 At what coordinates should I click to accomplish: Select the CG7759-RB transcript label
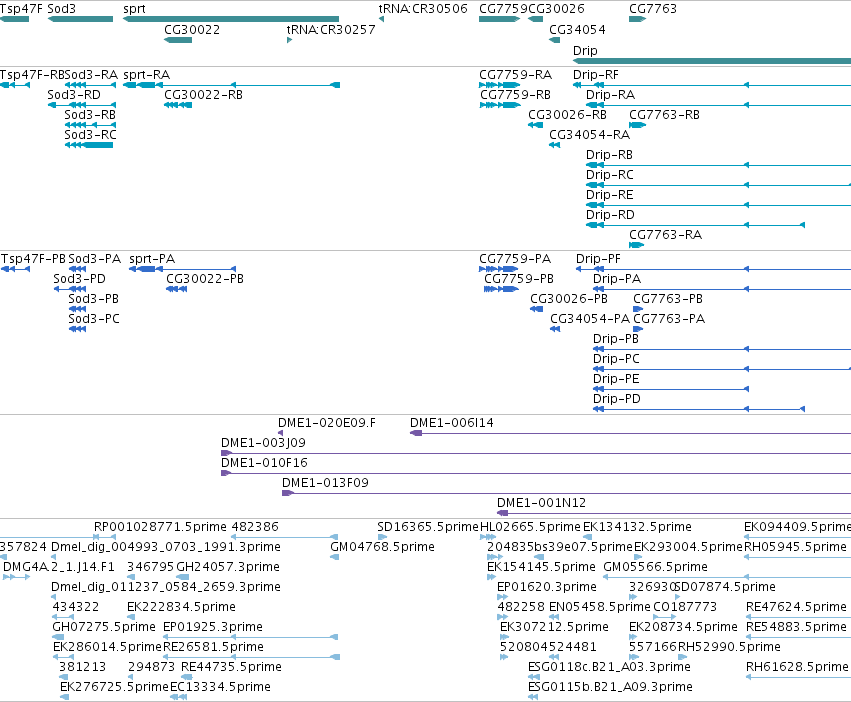click(x=516, y=94)
